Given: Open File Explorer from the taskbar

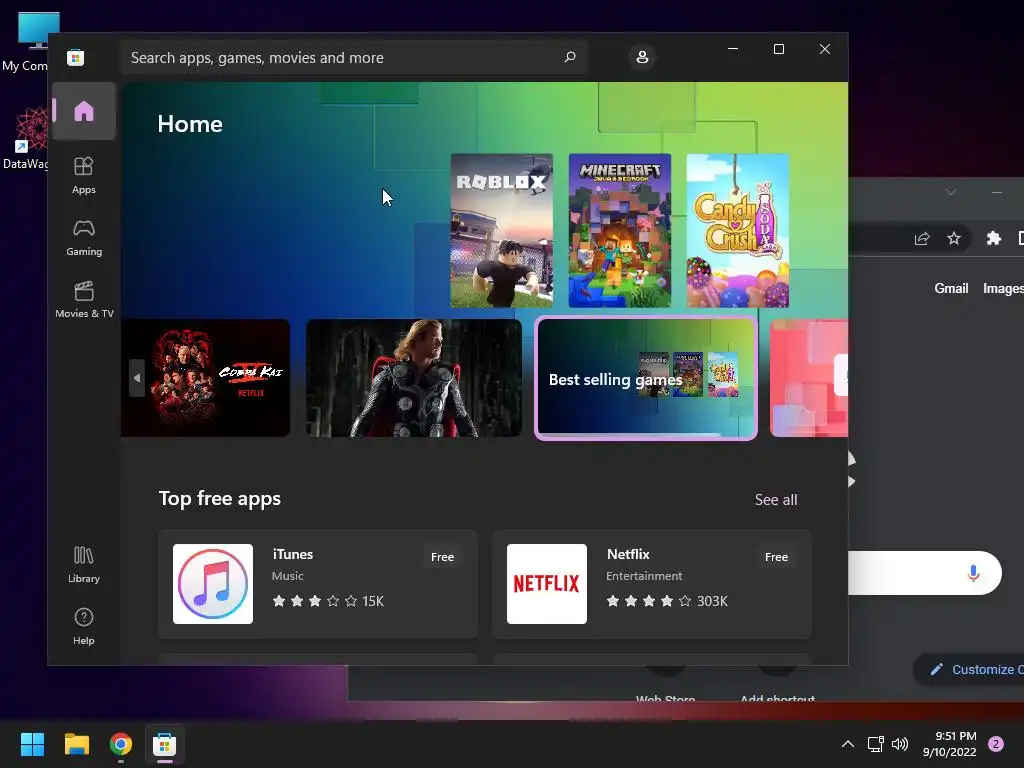Looking at the screenshot, I should [x=76, y=744].
